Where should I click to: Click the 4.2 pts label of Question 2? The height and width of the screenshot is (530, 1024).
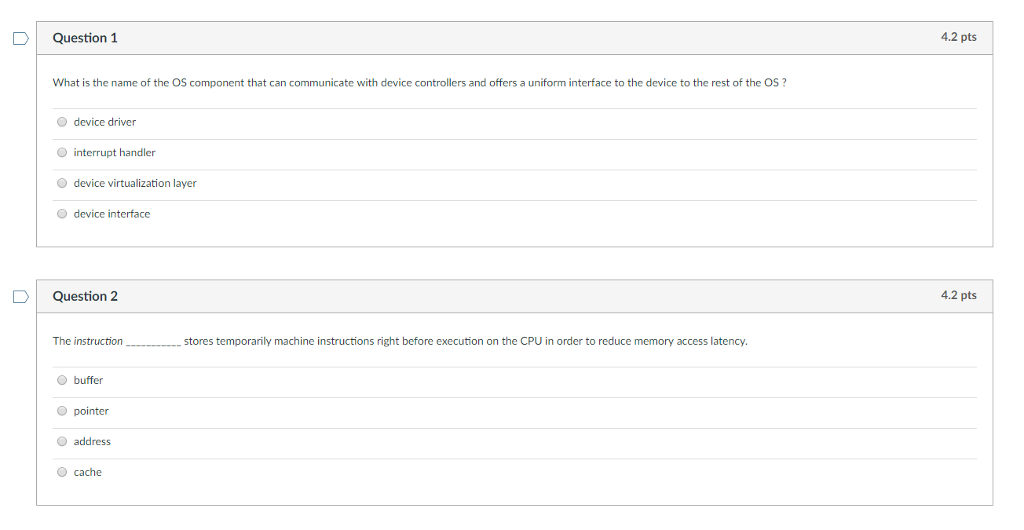[958, 295]
